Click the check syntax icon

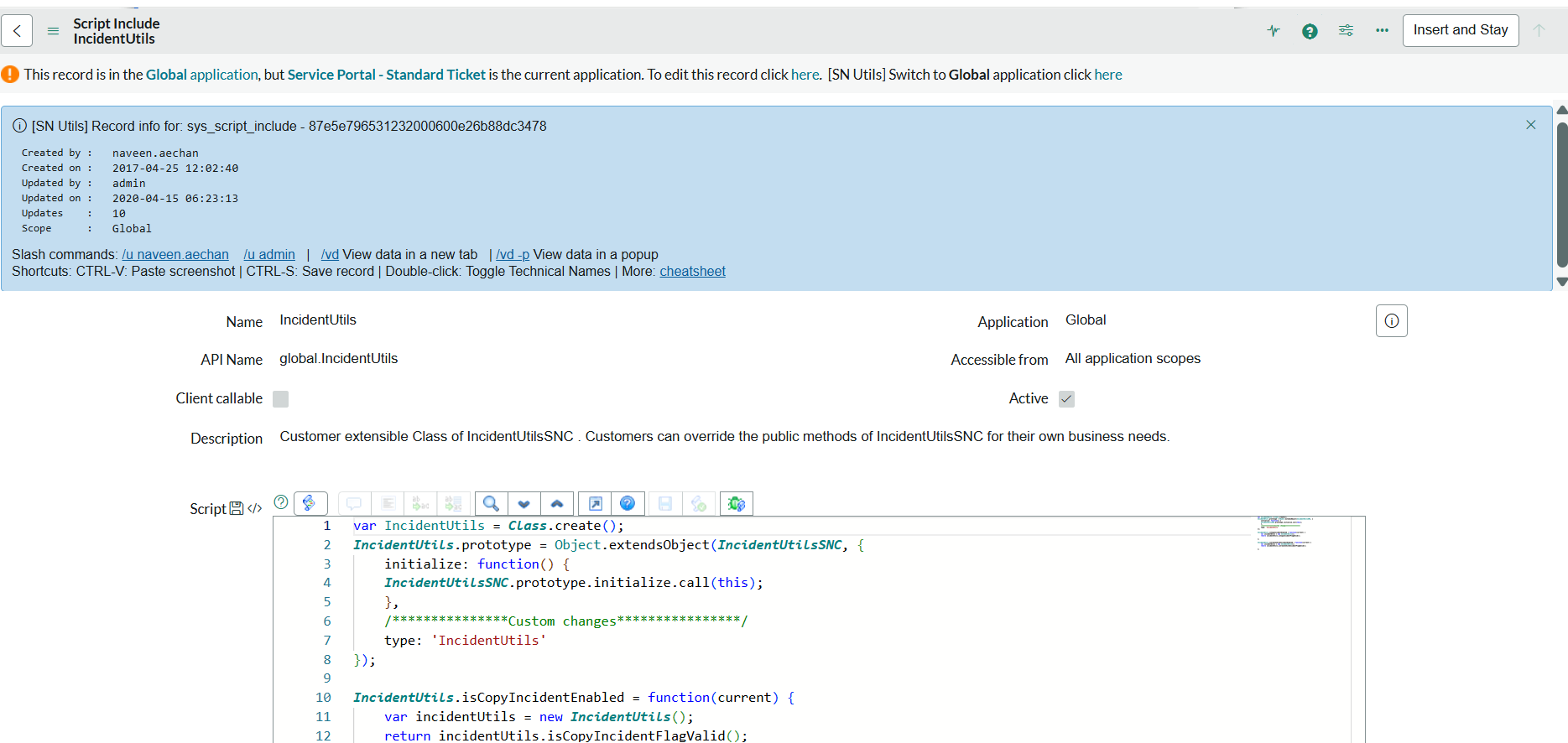(699, 503)
